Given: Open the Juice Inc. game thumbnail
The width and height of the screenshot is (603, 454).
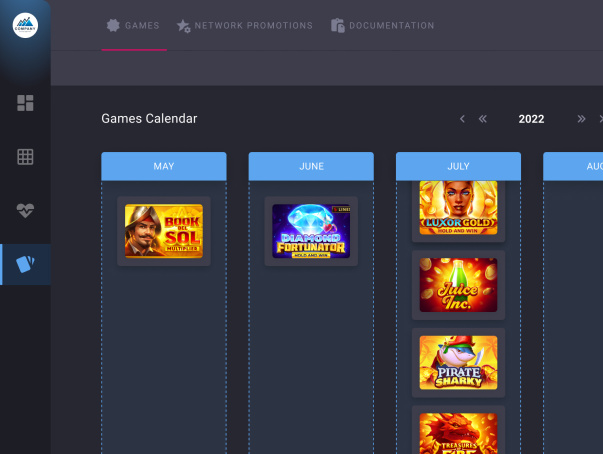Looking at the screenshot, I should pyautogui.click(x=458, y=285).
